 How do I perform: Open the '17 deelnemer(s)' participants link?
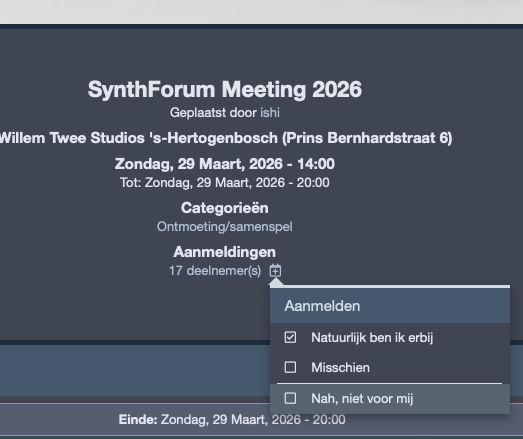215,271
